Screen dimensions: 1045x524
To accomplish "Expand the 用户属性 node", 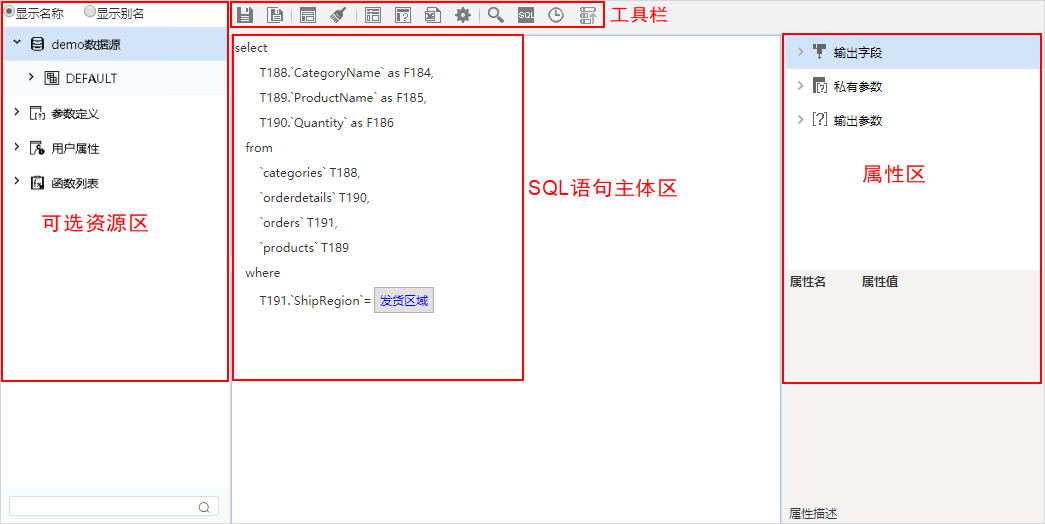I will [x=17, y=147].
